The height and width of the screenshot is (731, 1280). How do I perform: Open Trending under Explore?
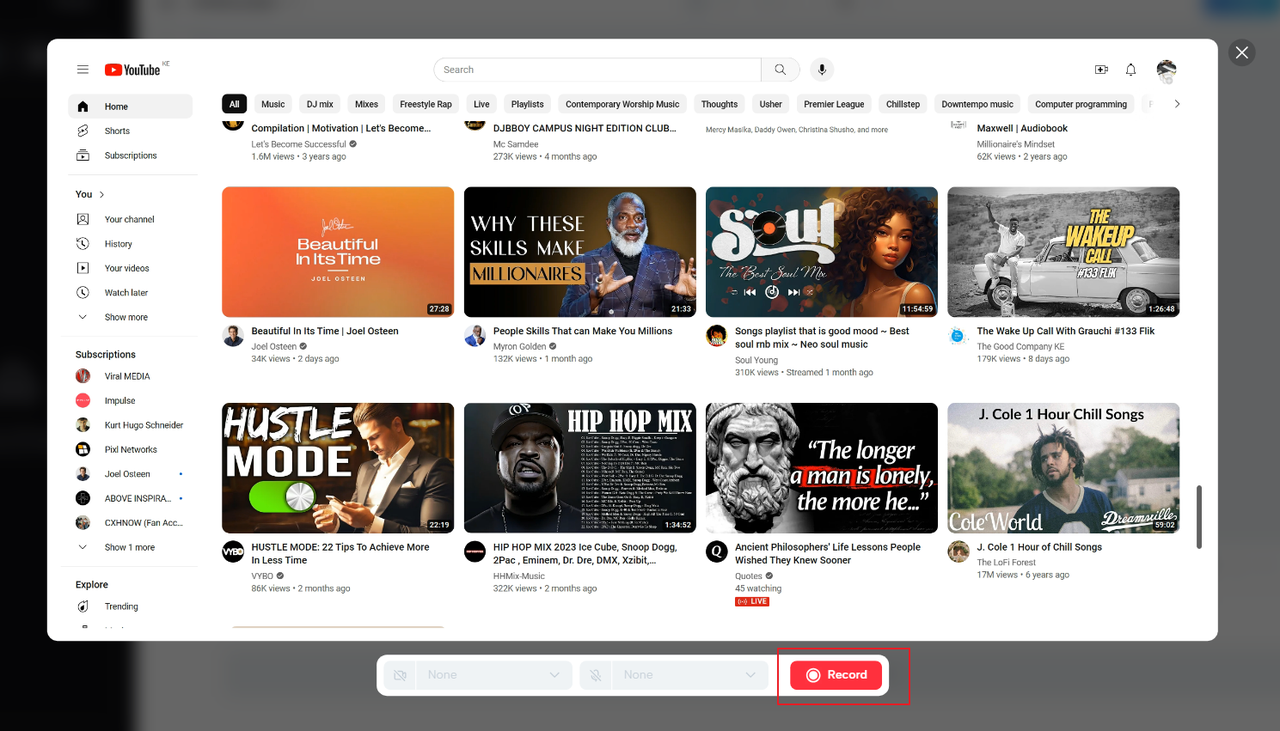pyautogui.click(x=130, y=607)
